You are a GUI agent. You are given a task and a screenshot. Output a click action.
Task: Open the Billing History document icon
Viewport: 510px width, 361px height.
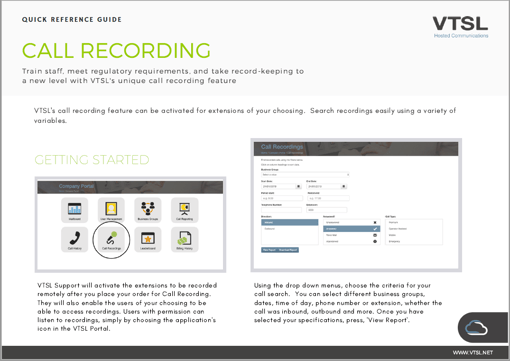(184, 239)
